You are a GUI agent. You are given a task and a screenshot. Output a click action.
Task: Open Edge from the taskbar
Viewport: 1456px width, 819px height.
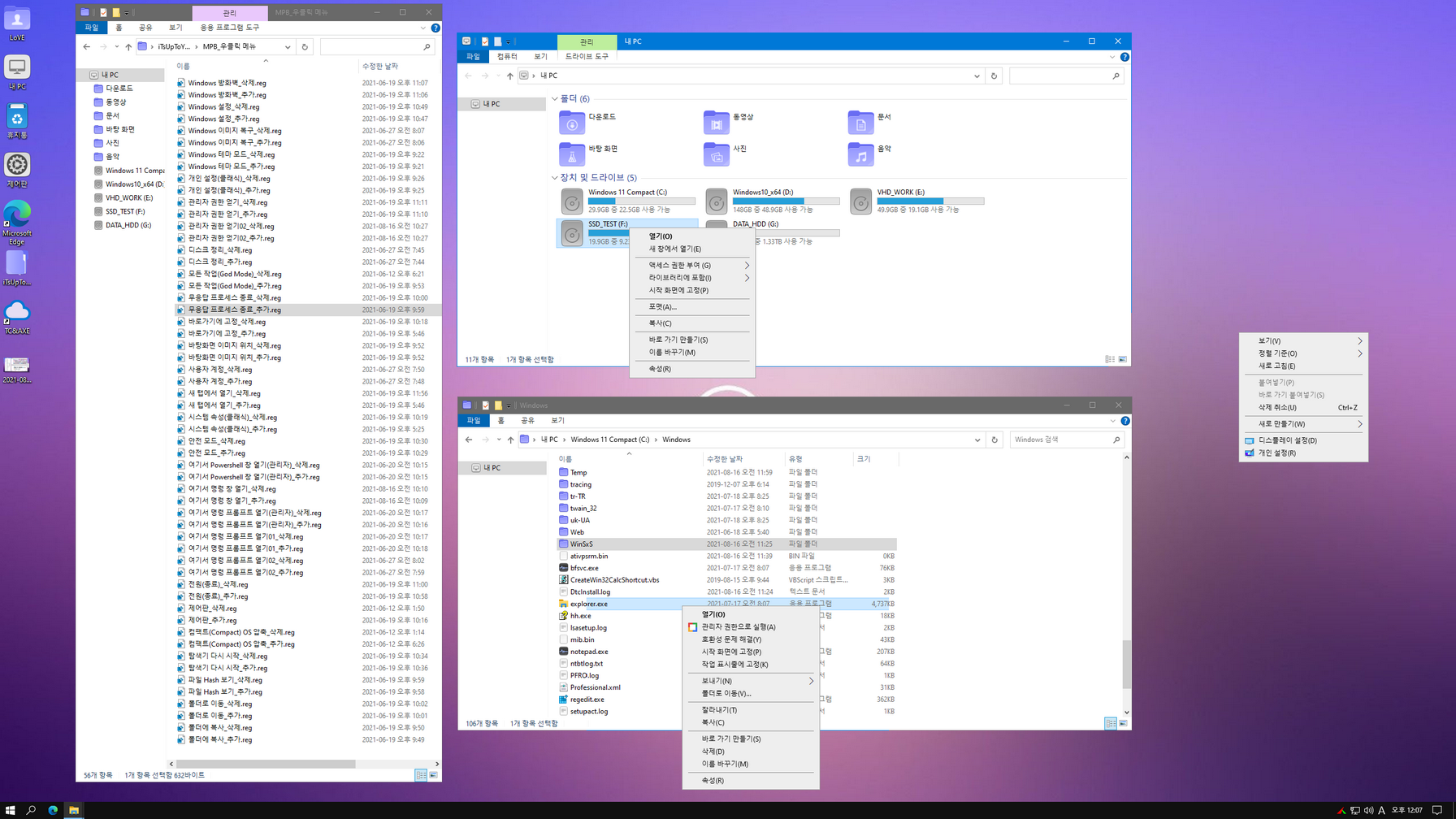click(53, 810)
